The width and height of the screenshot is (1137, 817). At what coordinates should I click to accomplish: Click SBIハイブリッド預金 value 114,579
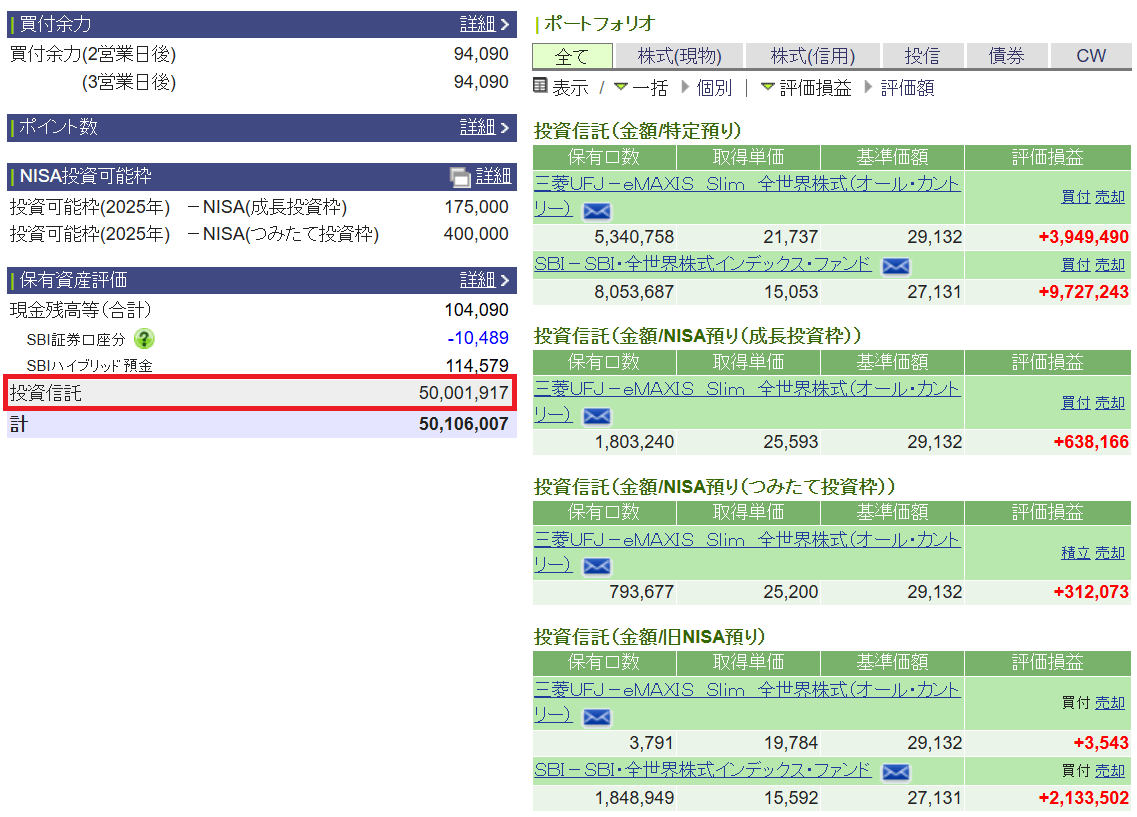point(477,365)
